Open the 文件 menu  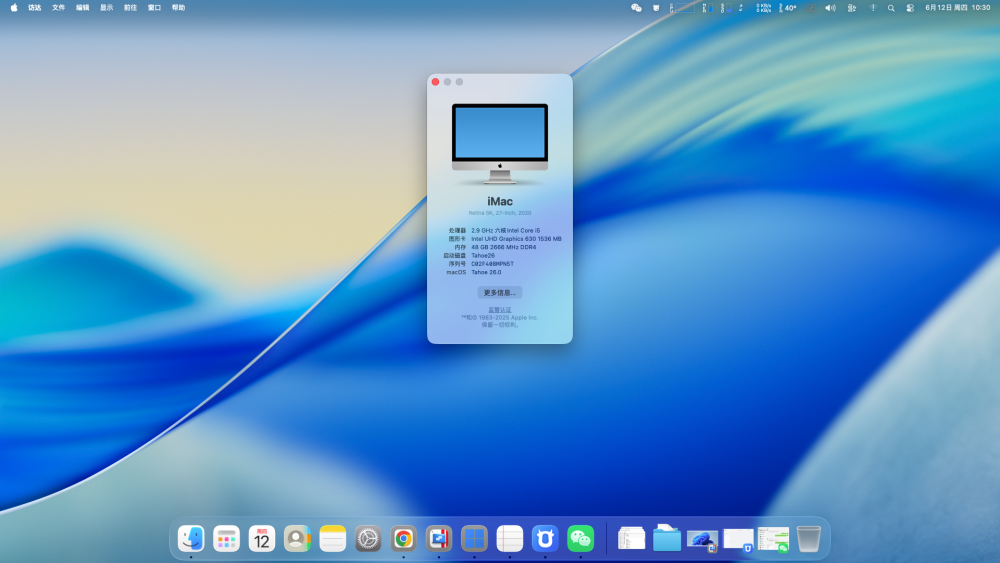pos(59,8)
